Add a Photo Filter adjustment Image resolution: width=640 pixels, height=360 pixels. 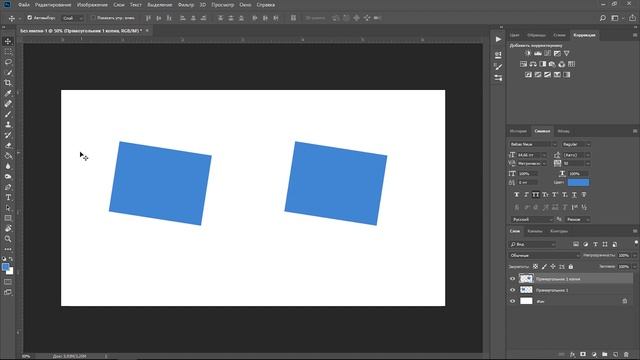click(x=552, y=64)
